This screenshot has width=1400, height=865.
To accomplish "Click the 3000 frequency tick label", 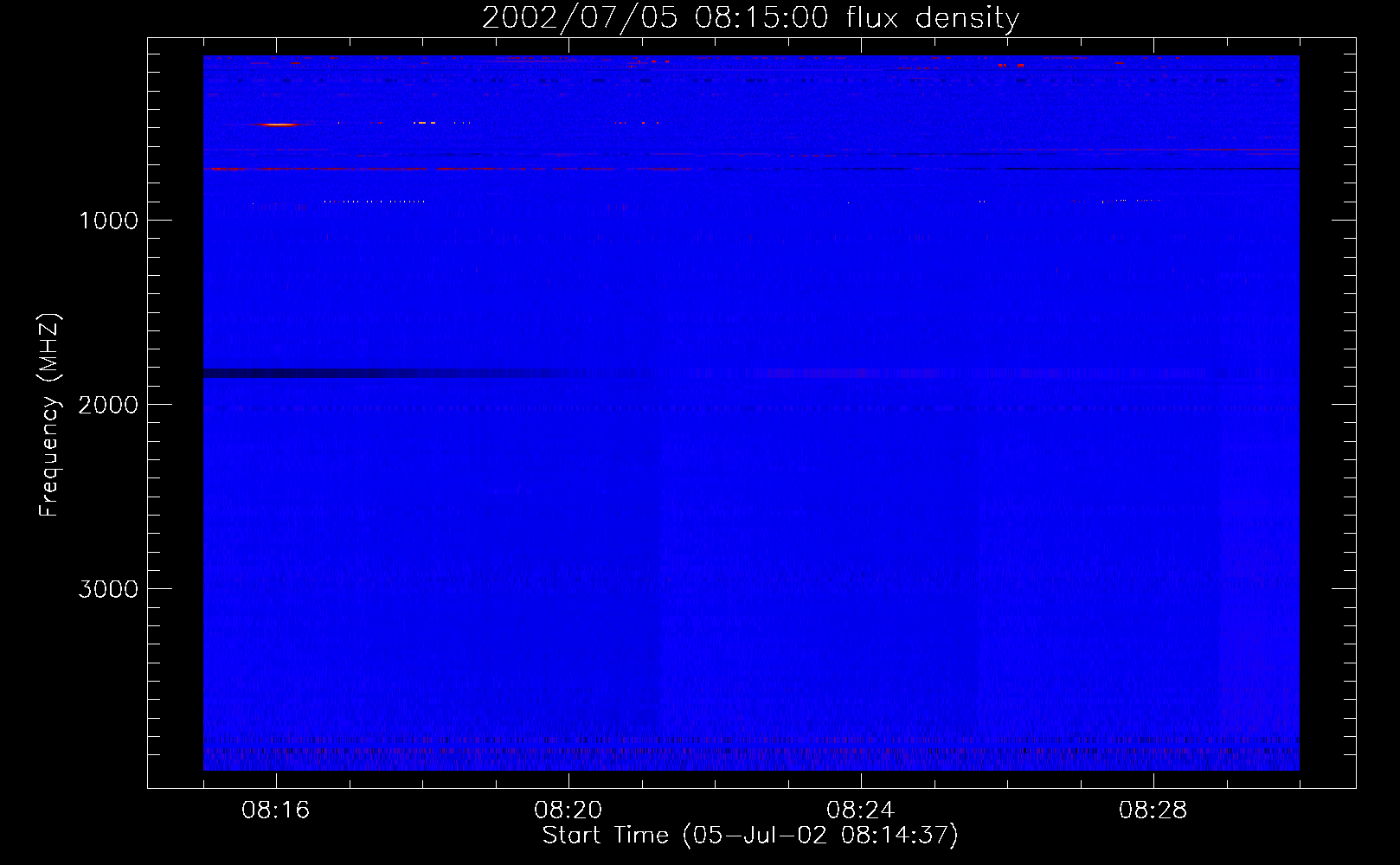I will tap(109, 589).
